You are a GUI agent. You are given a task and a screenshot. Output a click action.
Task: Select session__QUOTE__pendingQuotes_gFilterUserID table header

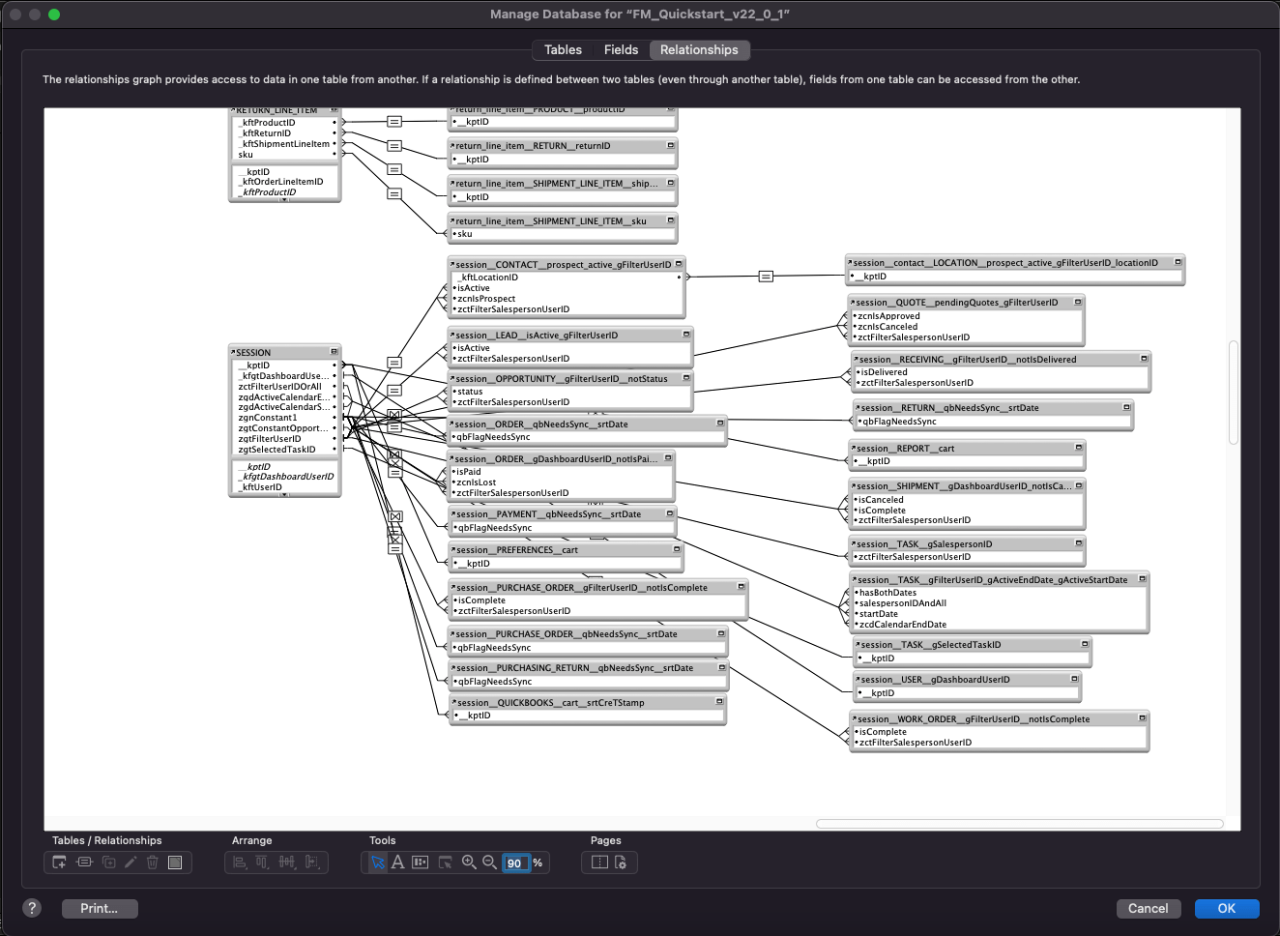click(967, 302)
